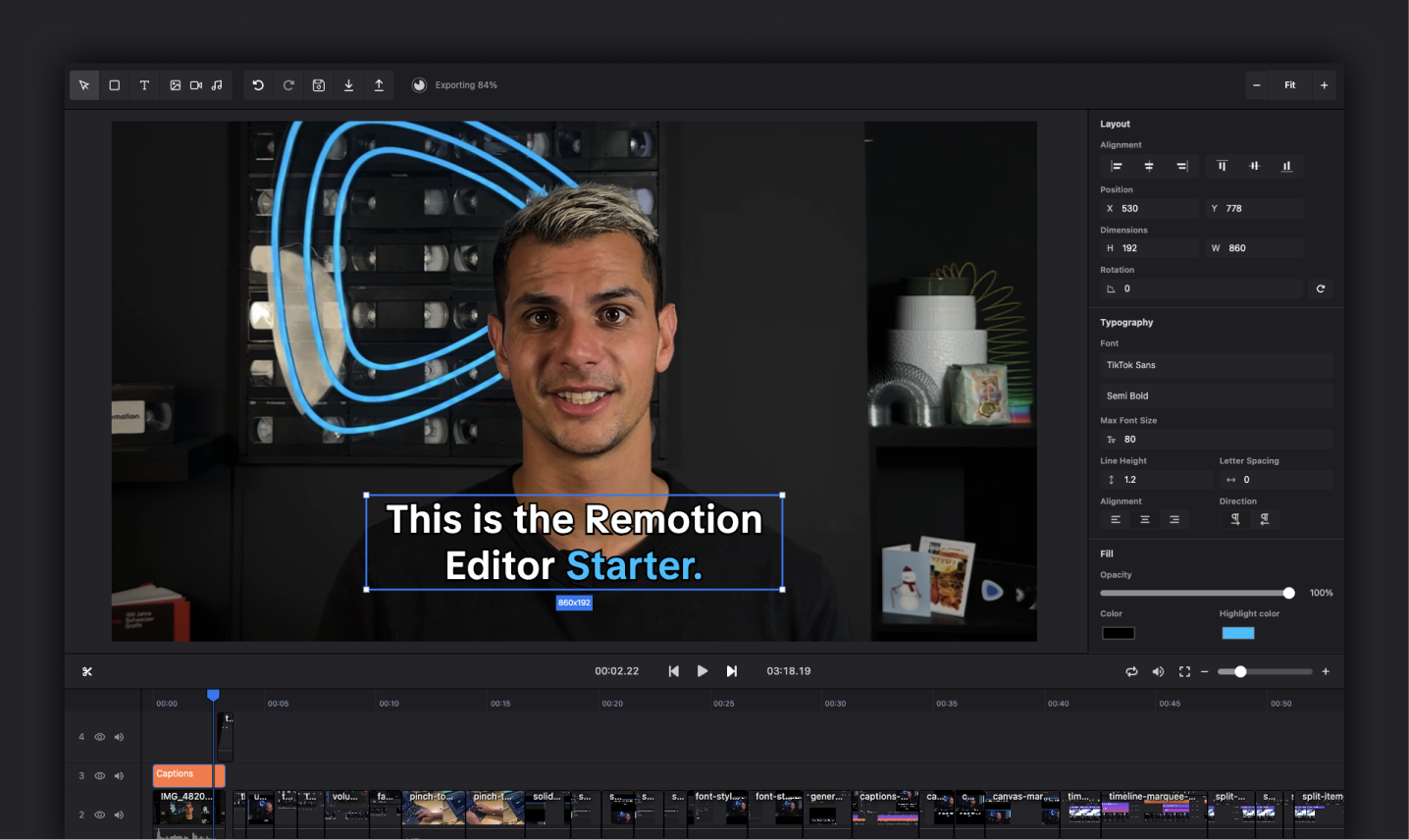Image resolution: width=1409 pixels, height=840 pixels.
Task: Undo the last action
Action: (x=258, y=85)
